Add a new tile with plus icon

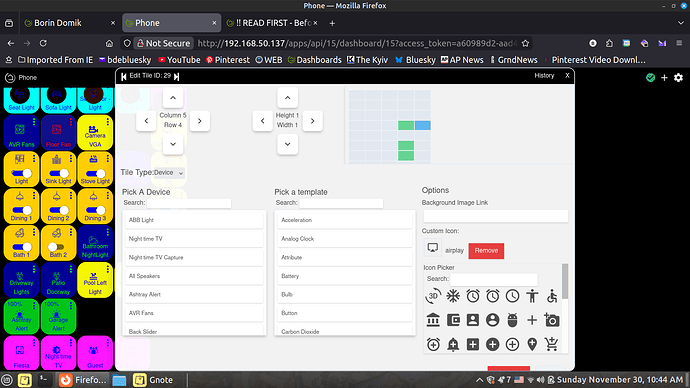[x=664, y=77]
